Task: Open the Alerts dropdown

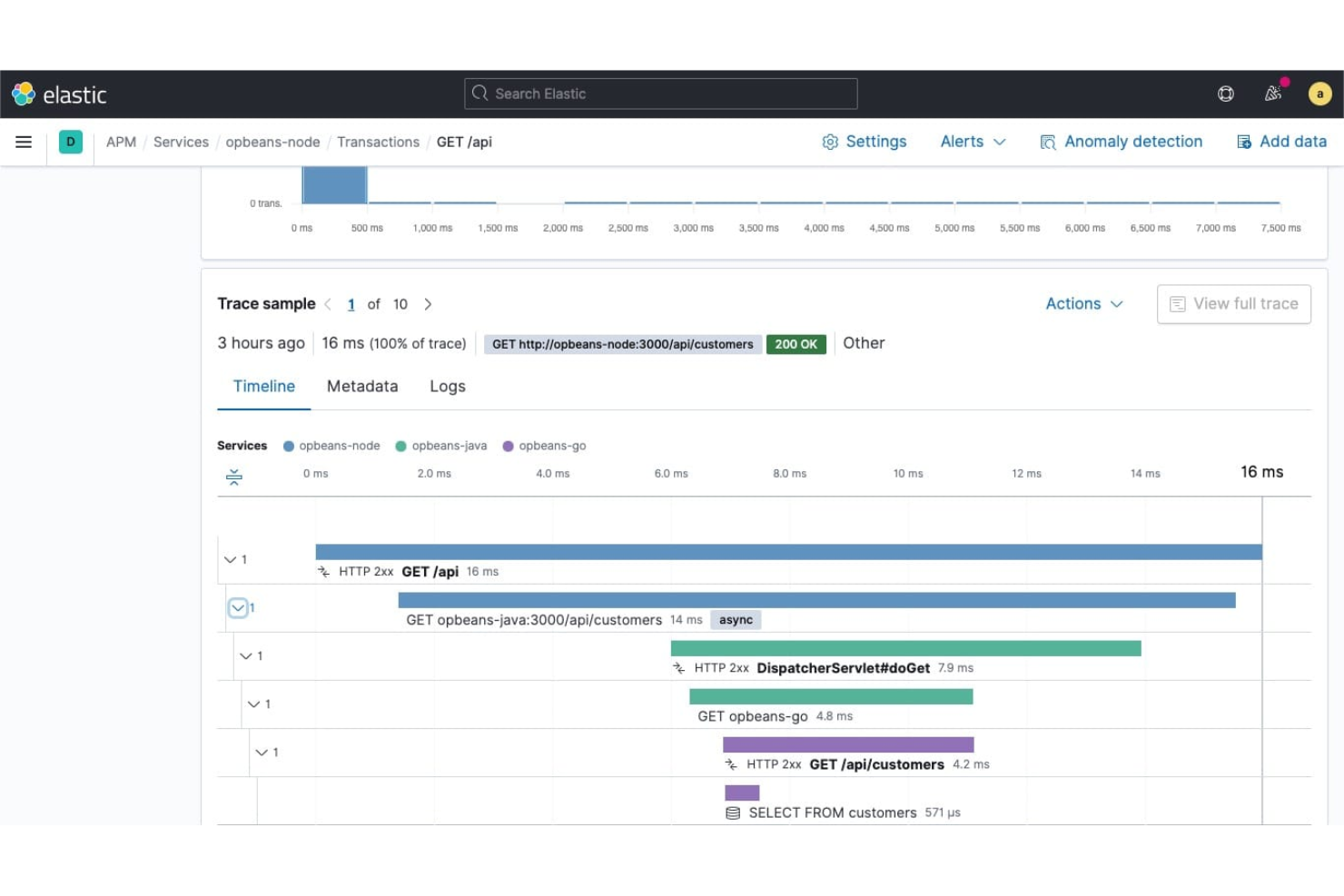Action: pyautogui.click(x=973, y=142)
